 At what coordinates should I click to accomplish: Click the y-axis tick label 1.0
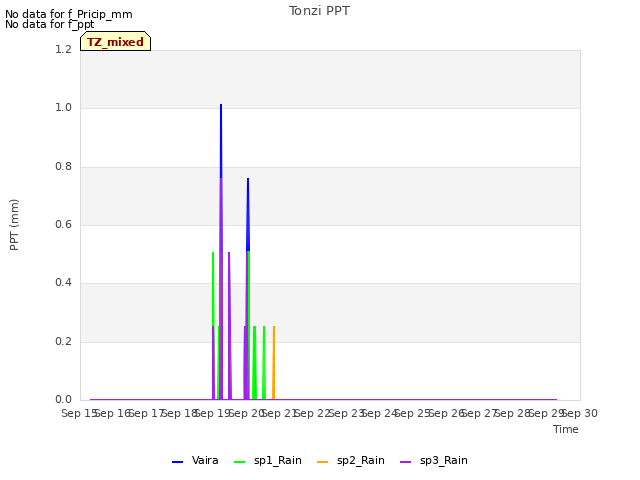click(64, 108)
